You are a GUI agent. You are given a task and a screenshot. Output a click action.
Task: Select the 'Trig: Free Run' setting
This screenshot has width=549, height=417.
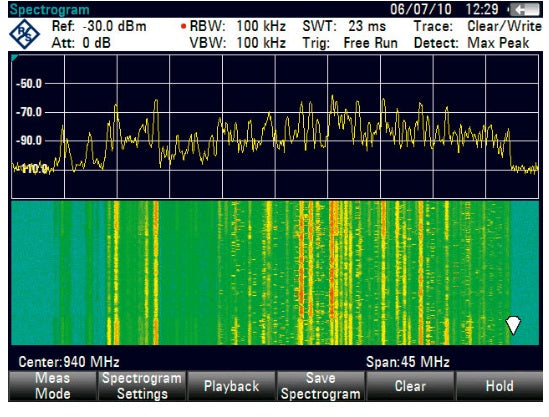click(350, 43)
